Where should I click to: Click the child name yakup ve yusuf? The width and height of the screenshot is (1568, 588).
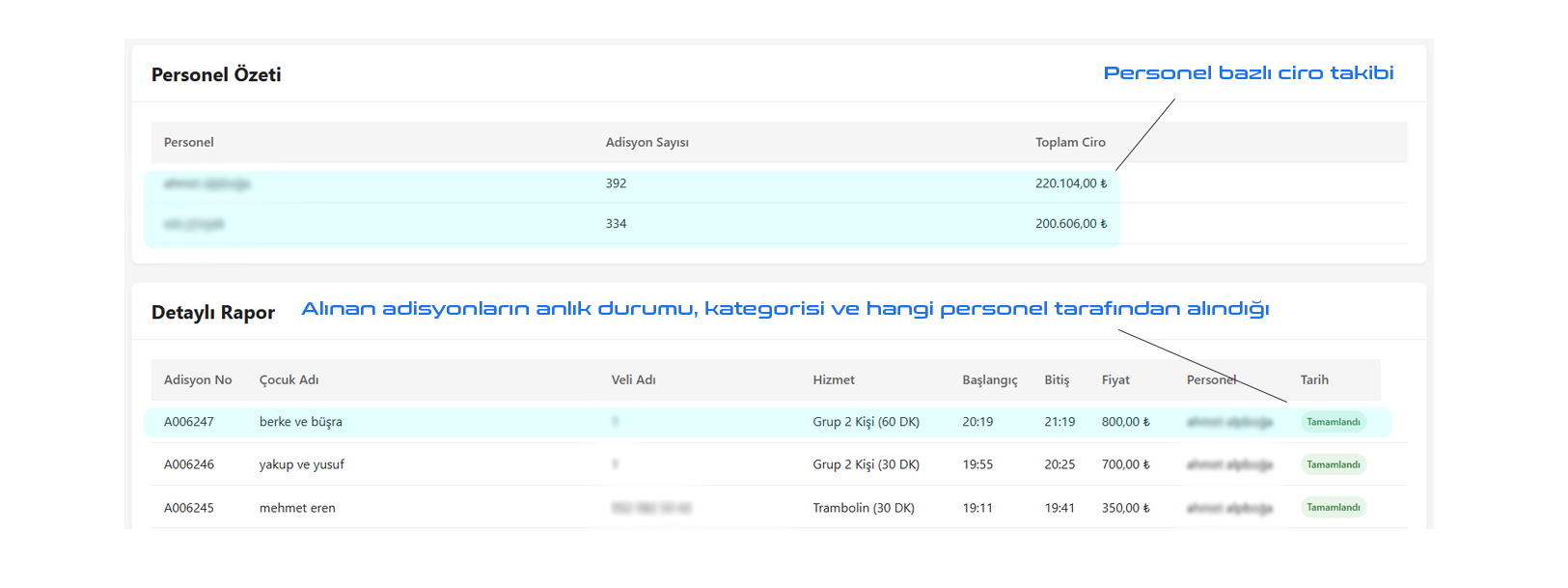301,464
